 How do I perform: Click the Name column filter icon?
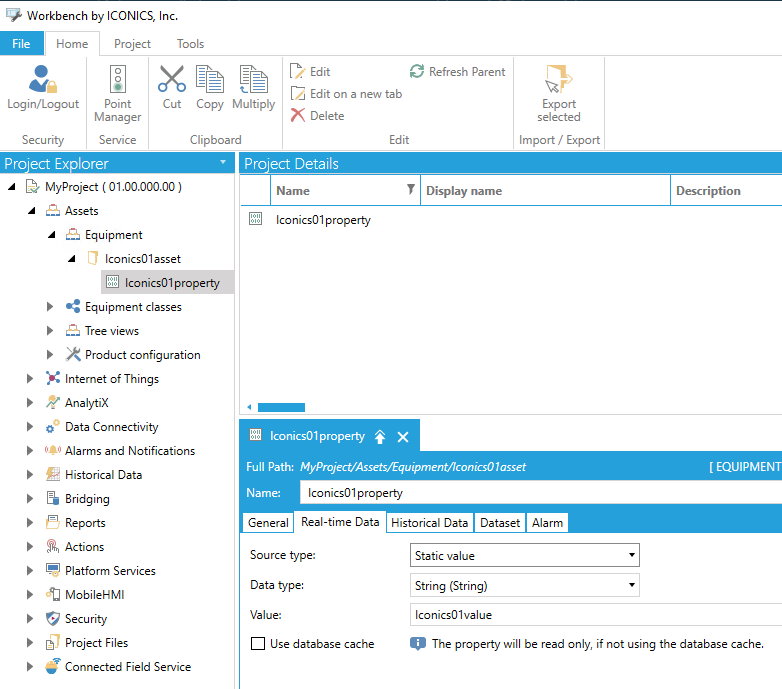(410, 189)
